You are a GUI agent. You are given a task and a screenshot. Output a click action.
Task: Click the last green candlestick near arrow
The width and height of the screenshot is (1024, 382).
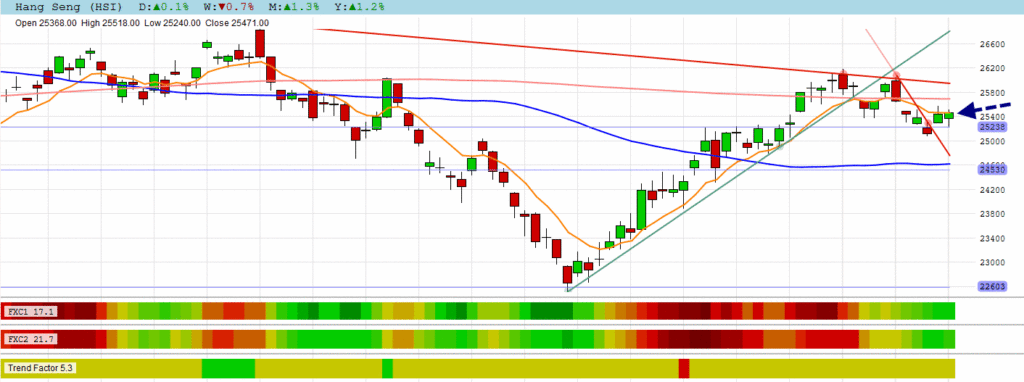[948, 115]
